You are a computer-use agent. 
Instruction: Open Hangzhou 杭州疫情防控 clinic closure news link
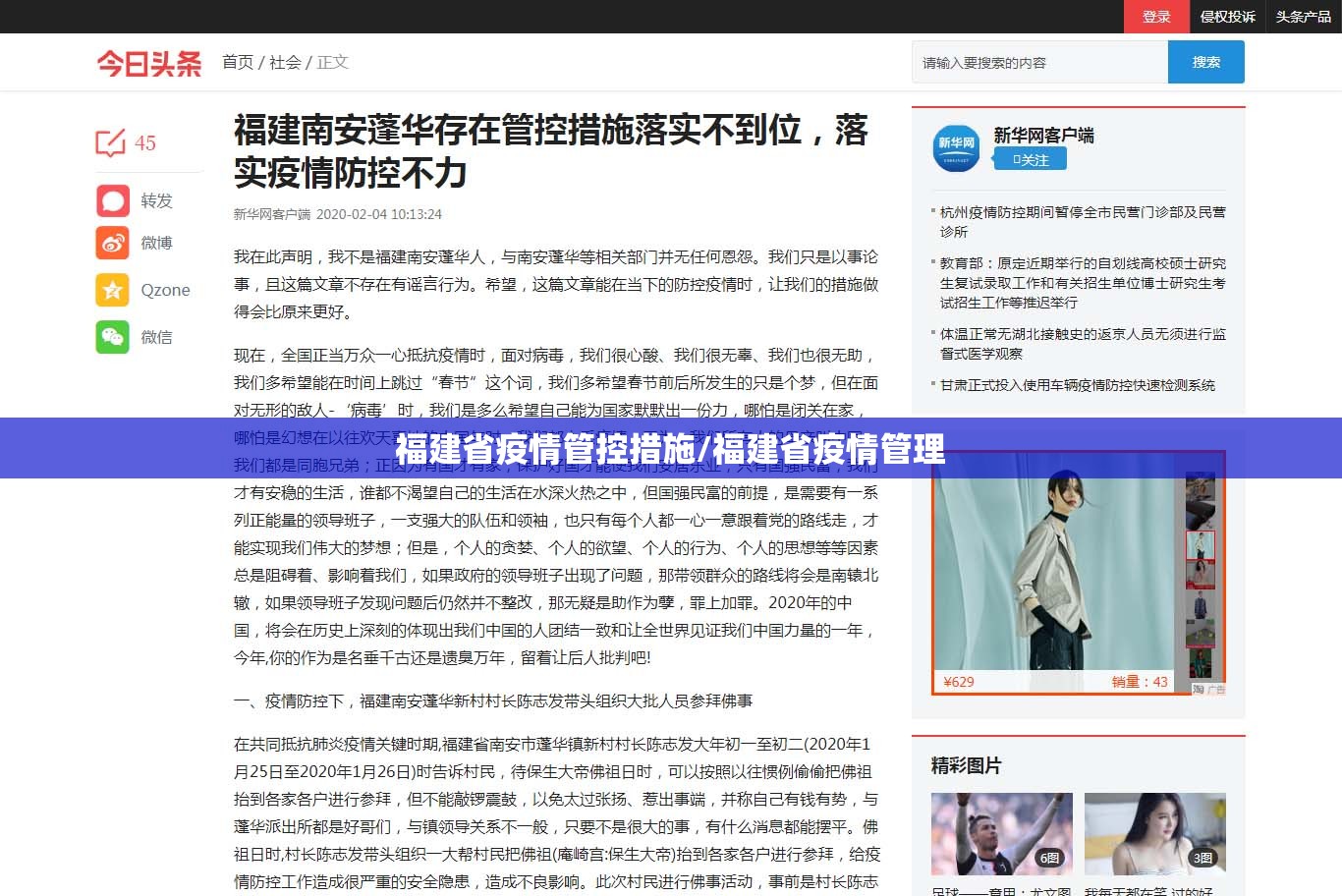point(1082,221)
